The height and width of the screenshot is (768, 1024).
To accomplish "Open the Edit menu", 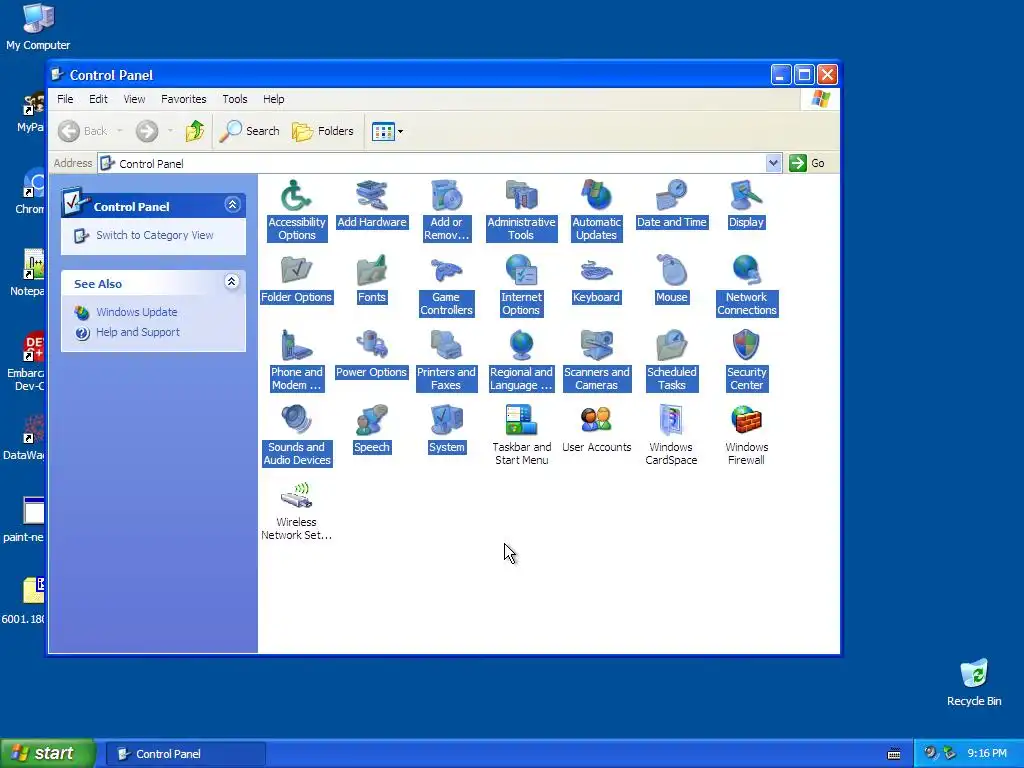I will click(99, 99).
